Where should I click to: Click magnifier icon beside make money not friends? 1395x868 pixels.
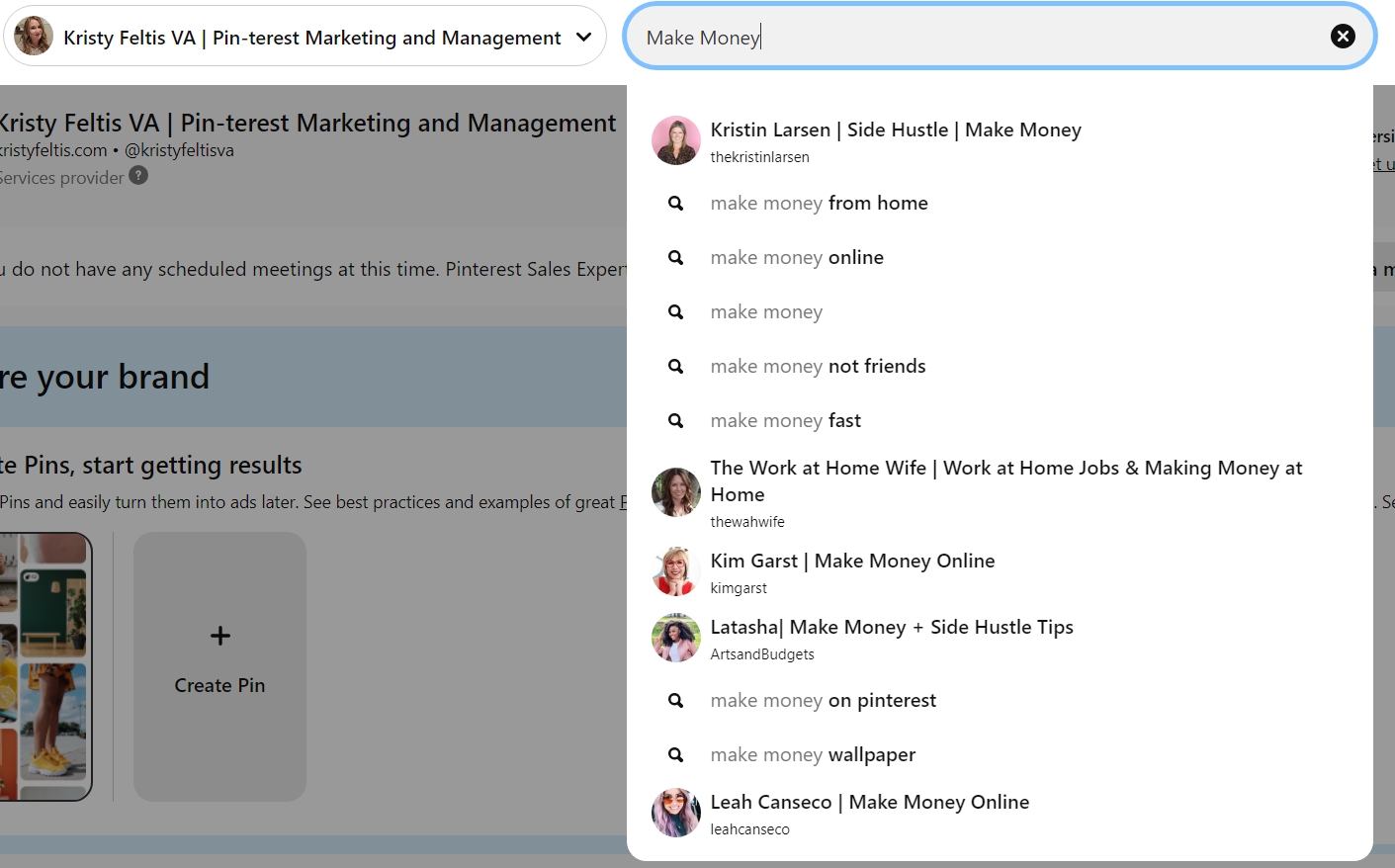(x=676, y=366)
